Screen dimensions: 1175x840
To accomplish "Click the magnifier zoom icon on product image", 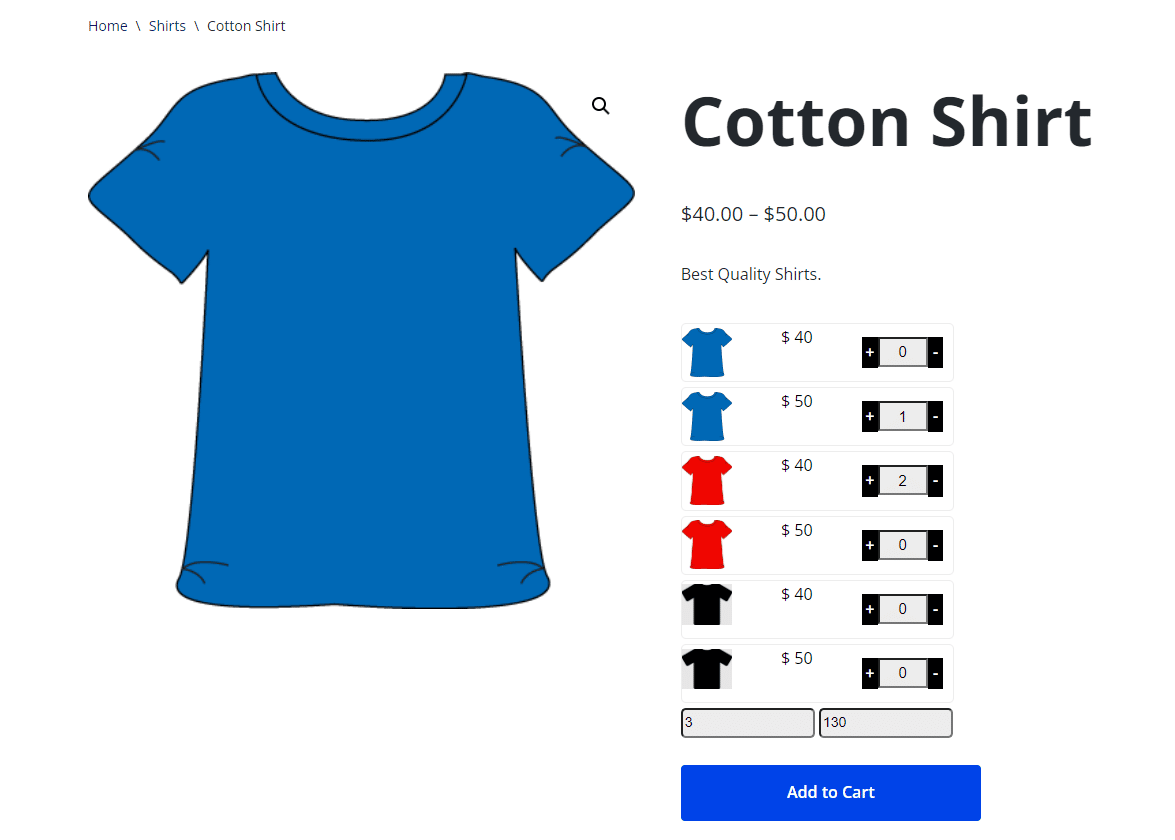I will [x=600, y=106].
